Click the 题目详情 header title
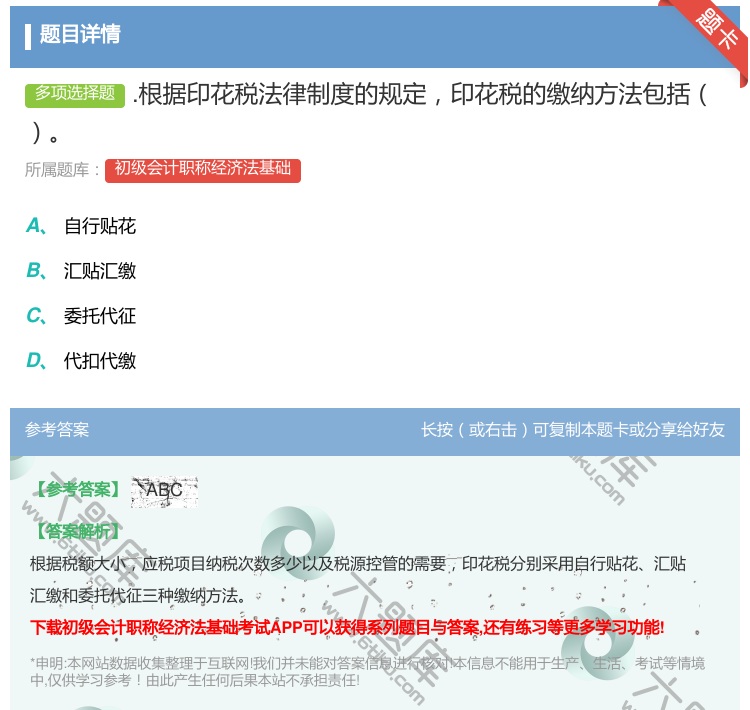 80,34
